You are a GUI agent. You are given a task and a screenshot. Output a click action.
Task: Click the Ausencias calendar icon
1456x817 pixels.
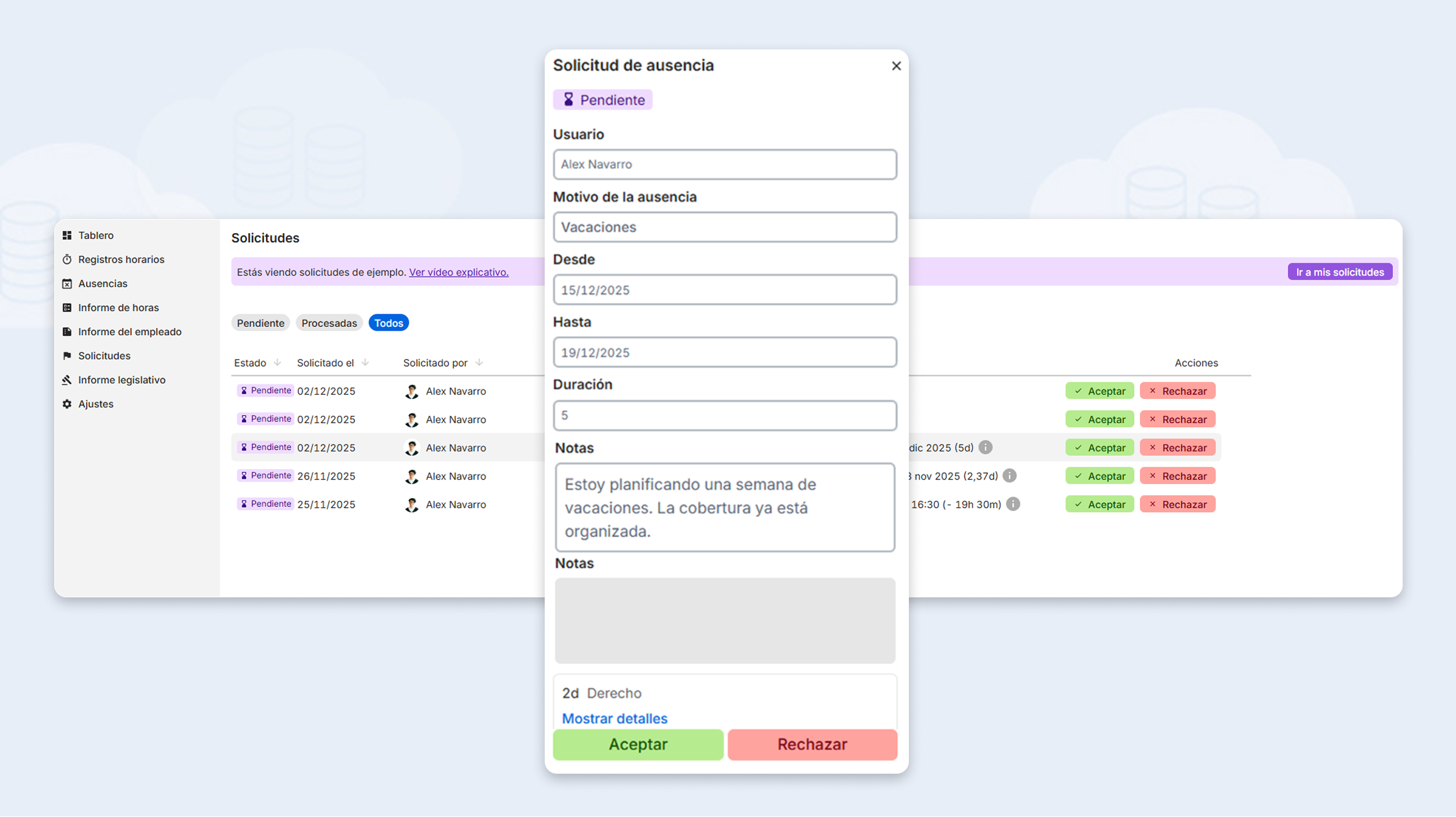coord(67,284)
